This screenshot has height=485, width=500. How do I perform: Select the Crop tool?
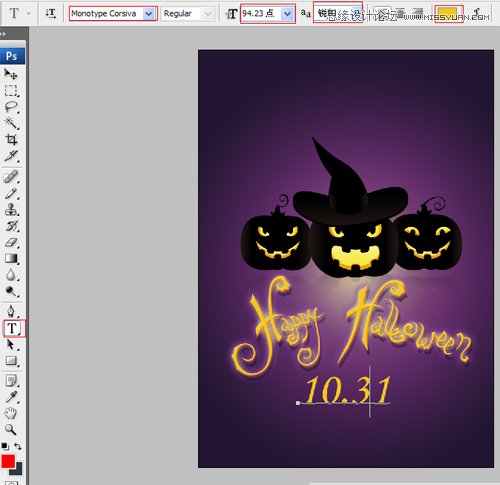pos(11,139)
